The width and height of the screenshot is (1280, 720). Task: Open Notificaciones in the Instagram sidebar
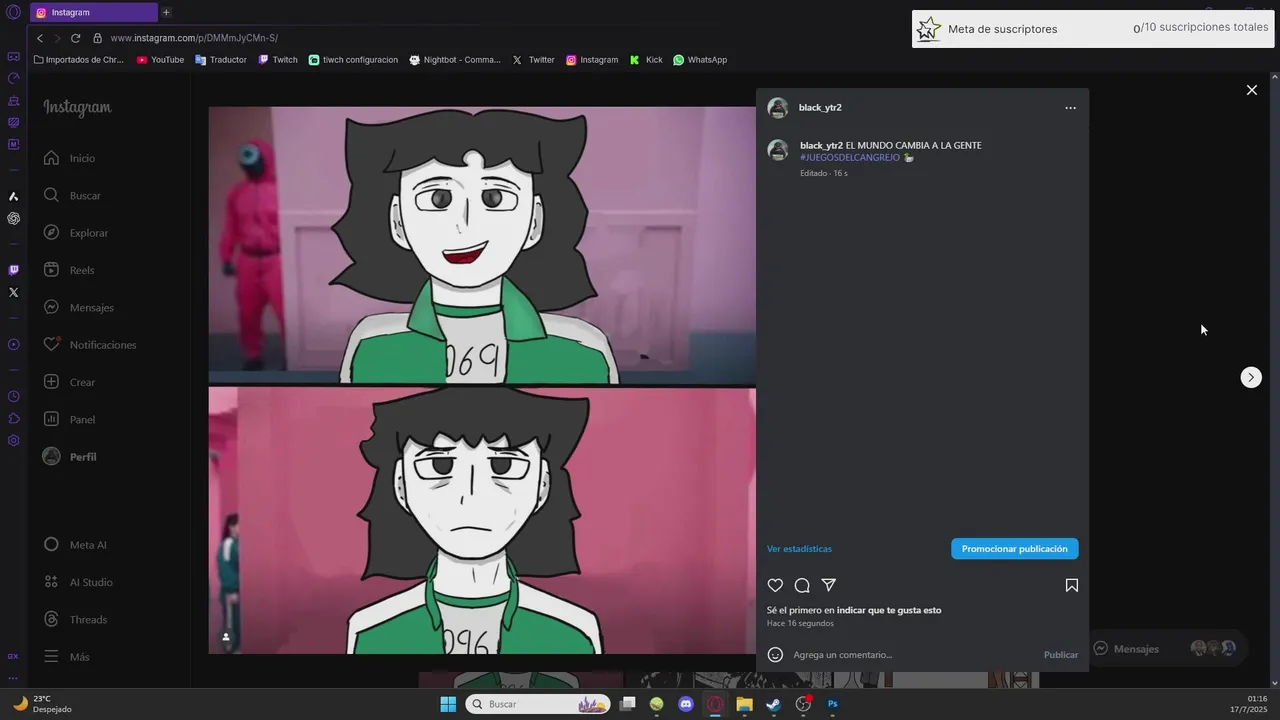90,345
